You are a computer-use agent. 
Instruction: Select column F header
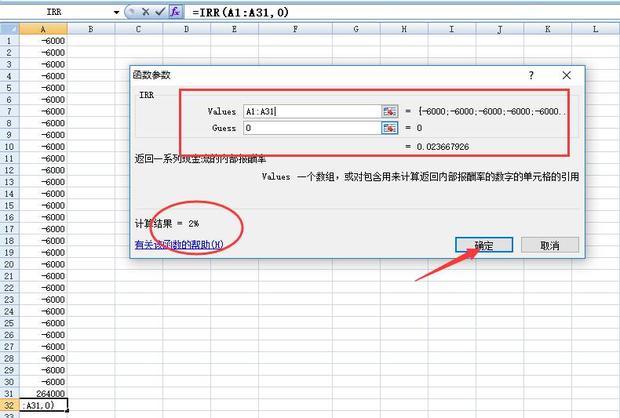click(295, 29)
